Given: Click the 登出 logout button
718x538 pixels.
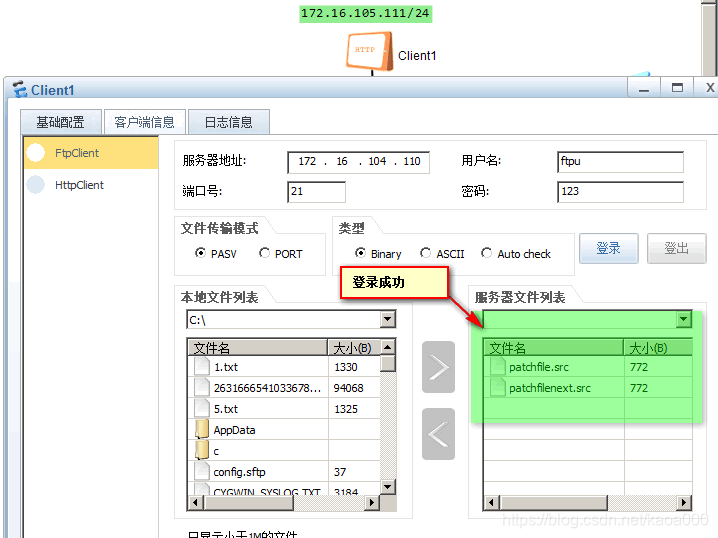Looking at the screenshot, I should coord(676,248).
